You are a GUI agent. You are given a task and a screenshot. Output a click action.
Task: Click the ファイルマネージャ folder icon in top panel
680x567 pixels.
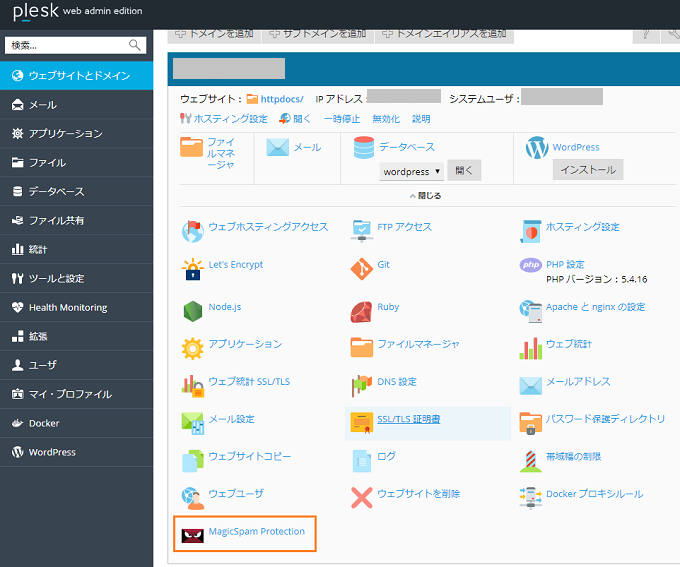(191, 147)
